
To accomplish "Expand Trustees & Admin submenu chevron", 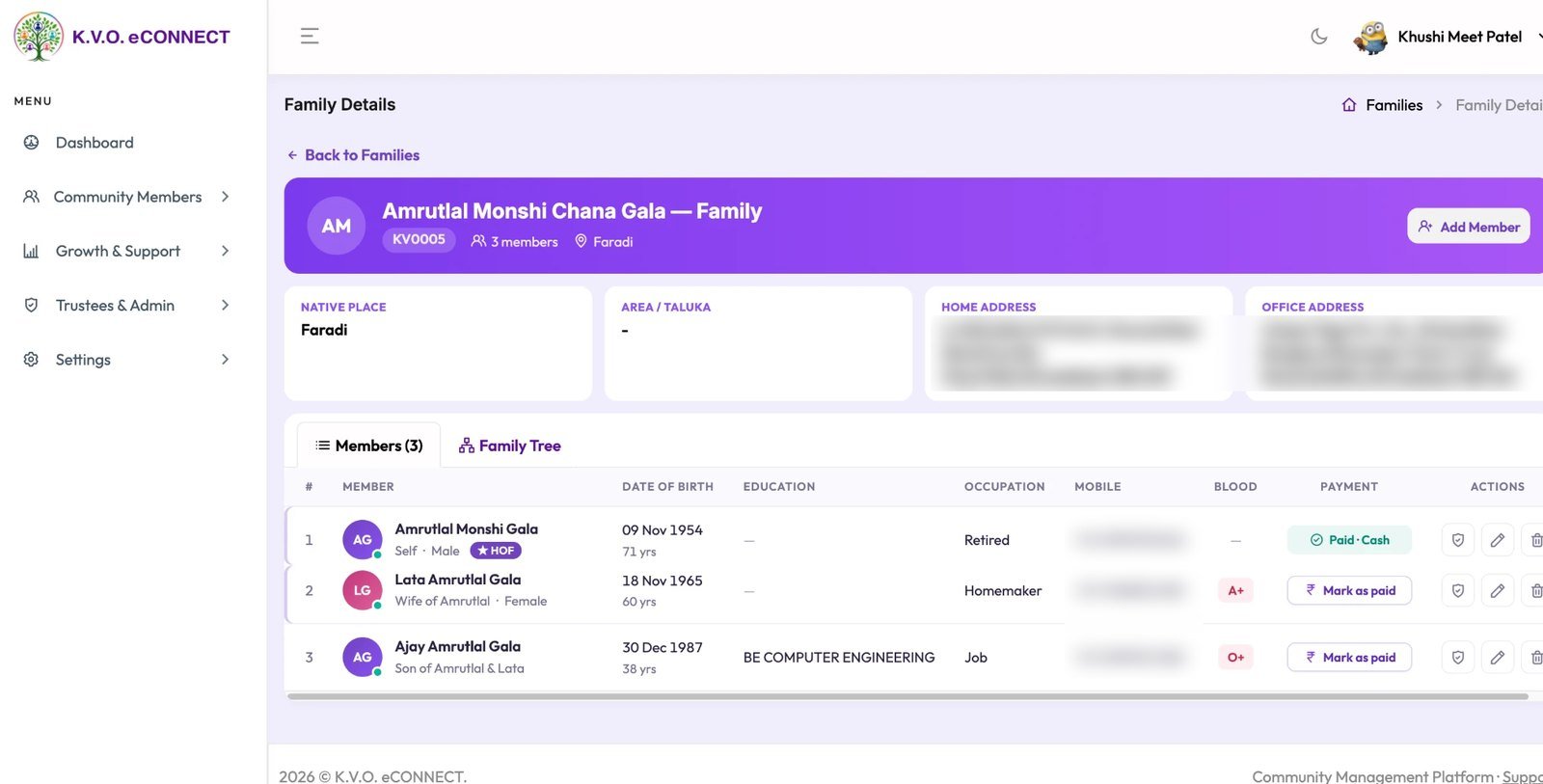I will (225, 305).
